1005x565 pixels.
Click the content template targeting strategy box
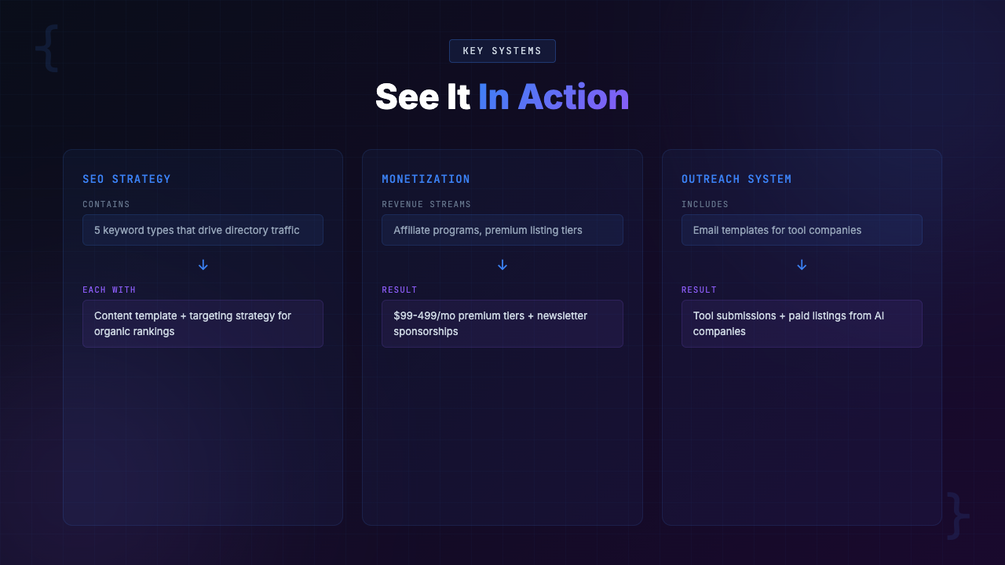pyautogui.click(x=203, y=323)
